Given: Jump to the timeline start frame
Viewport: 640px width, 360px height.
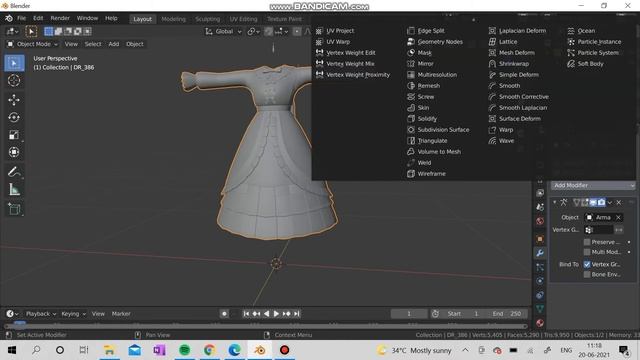Looking at the screenshot, I should pyautogui.click(x=246, y=313).
